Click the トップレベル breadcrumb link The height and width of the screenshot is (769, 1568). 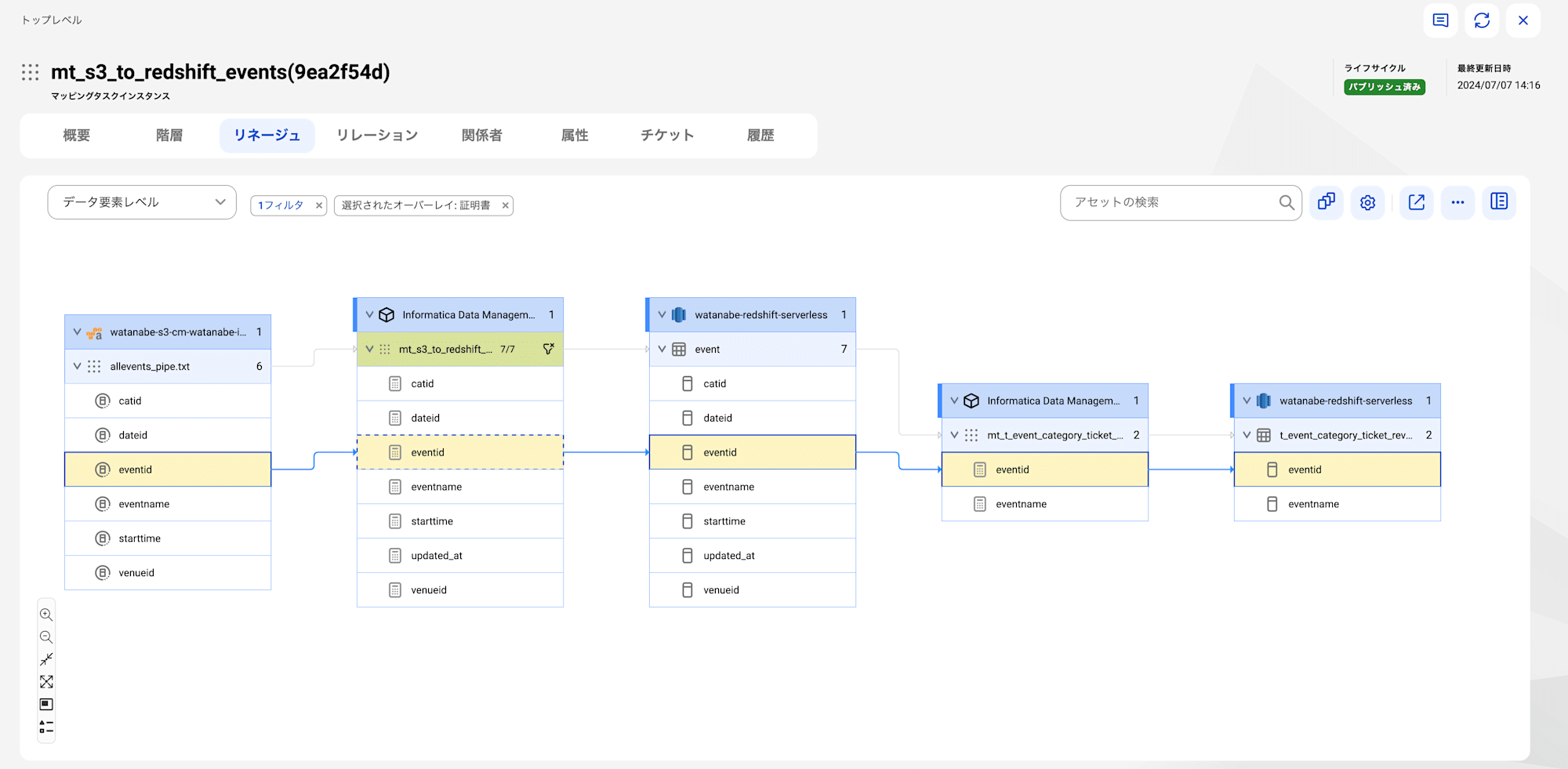click(x=52, y=20)
